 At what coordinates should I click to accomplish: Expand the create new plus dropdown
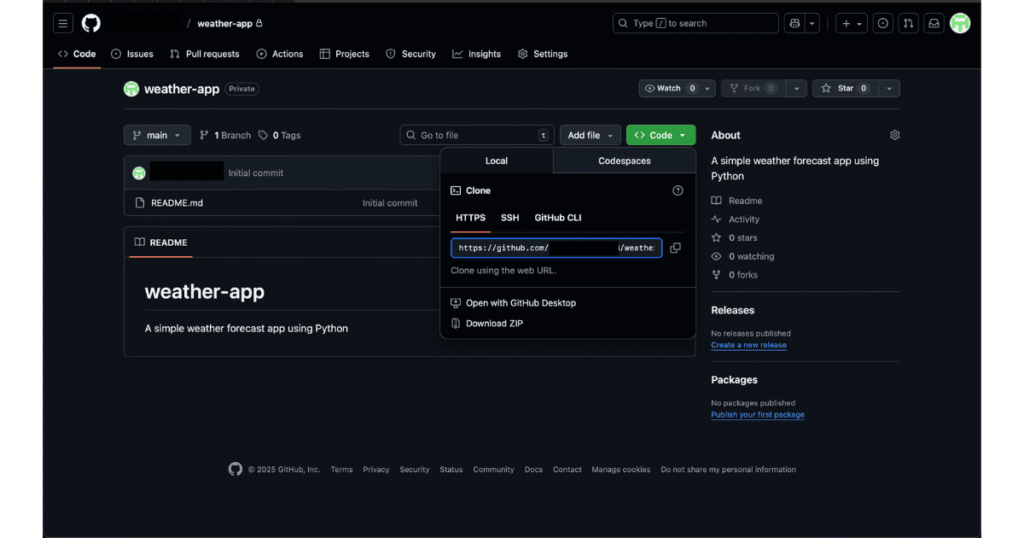pos(851,23)
